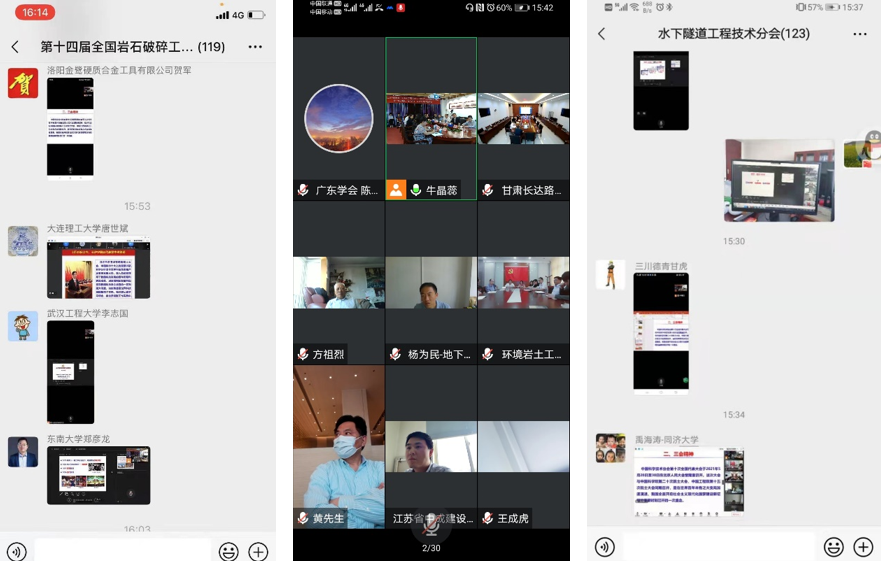Toggle the meeting microphone above 2/30
The height and width of the screenshot is (561, 884).
click(x=431, y=525)
